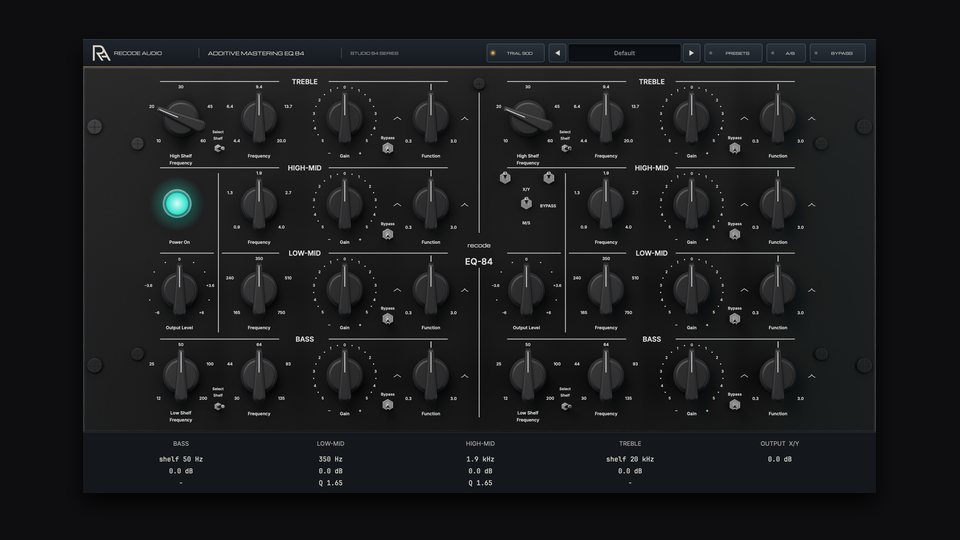Click right channel Low Shelf Frequency knob

(x=528, y=375)
